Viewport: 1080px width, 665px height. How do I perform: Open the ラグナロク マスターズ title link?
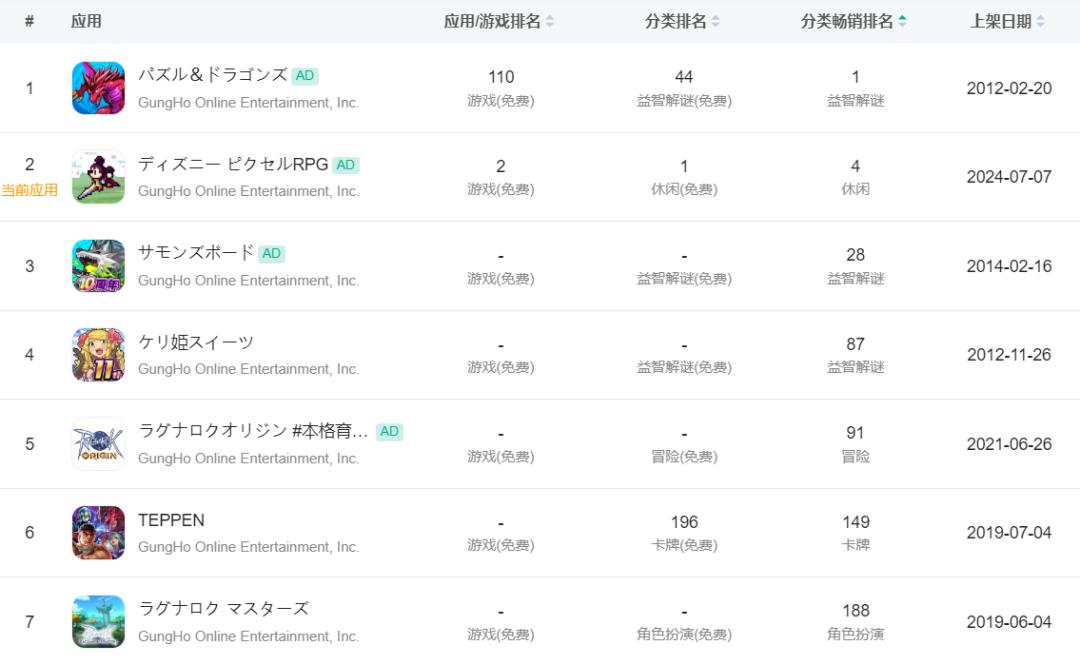point(223,608)
